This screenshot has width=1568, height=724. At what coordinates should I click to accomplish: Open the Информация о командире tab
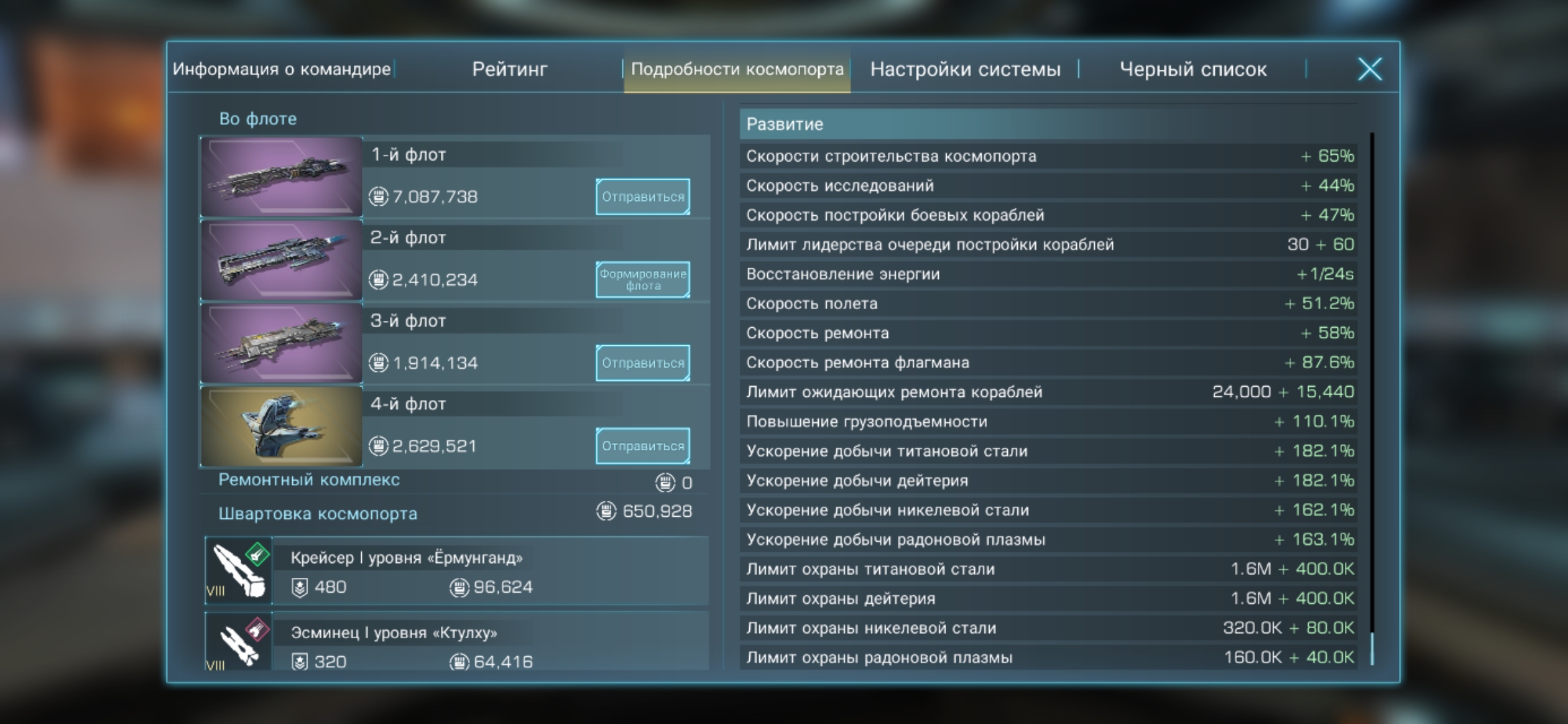pyautogui.click(x=281, y=69)
